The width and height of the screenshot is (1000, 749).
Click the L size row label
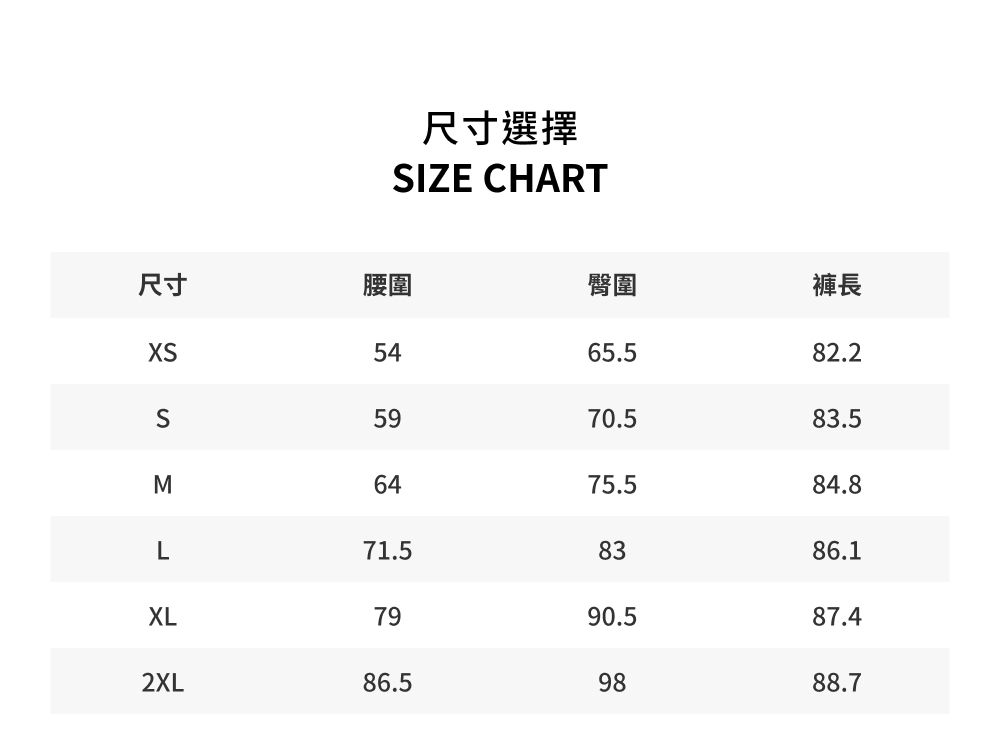[162, 551]
